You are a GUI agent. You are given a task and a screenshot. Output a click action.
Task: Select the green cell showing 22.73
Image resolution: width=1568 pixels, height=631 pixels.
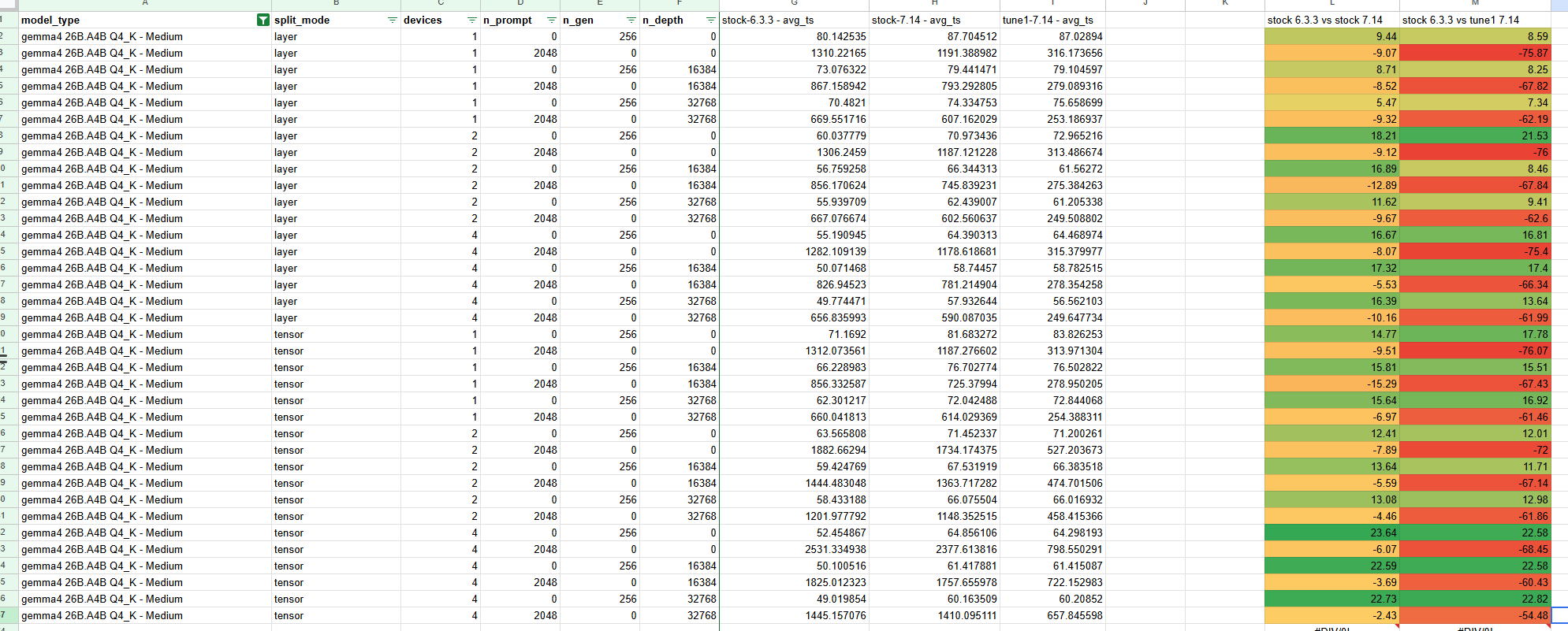(x=1332, y=599)
